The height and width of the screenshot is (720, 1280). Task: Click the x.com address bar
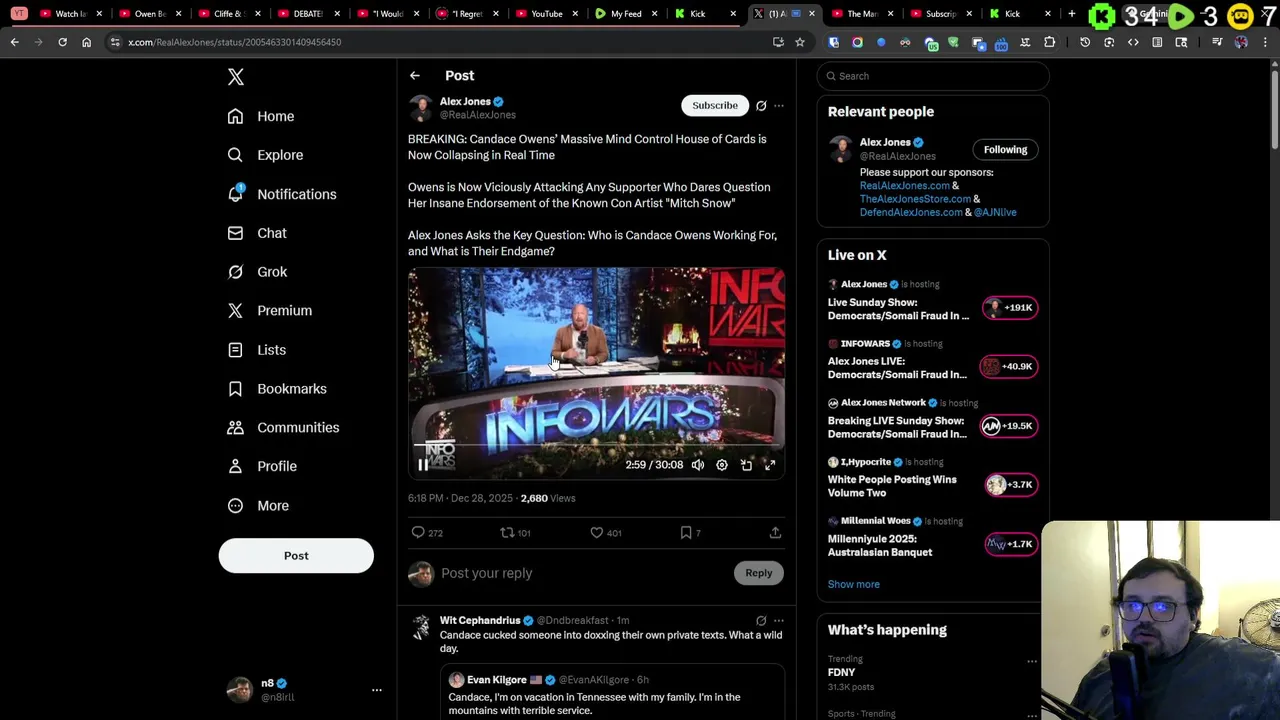(440, 42)
